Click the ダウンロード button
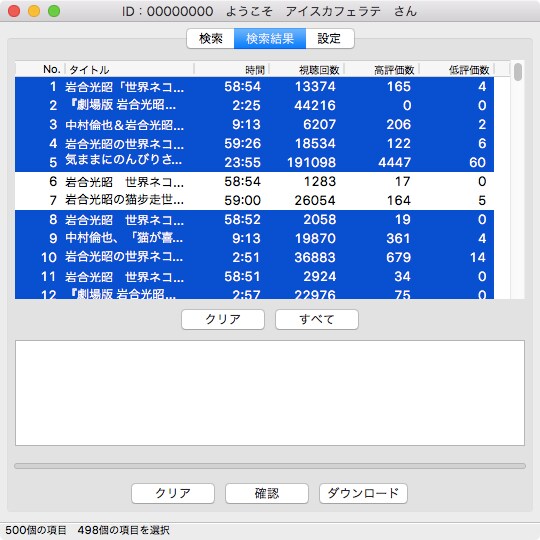This screenshot has width=540, height=540. [363, 493]
